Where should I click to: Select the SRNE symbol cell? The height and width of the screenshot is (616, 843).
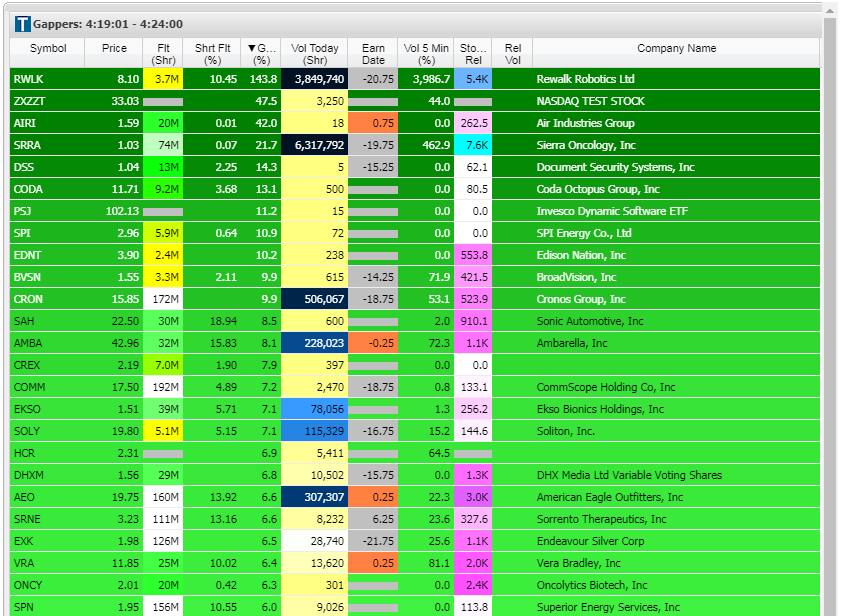click(x=48, y=519)
